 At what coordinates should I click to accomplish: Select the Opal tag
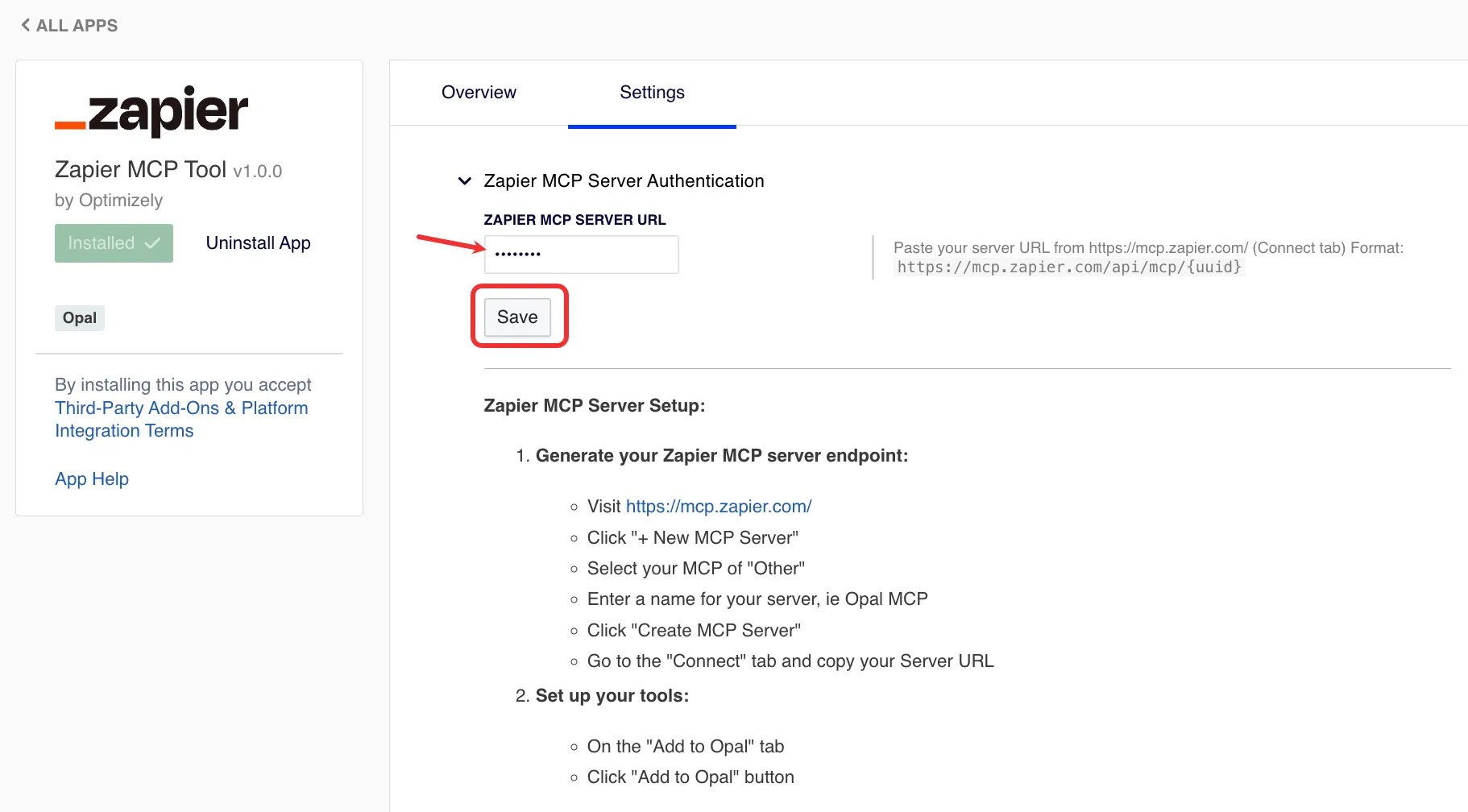(80, 318)
